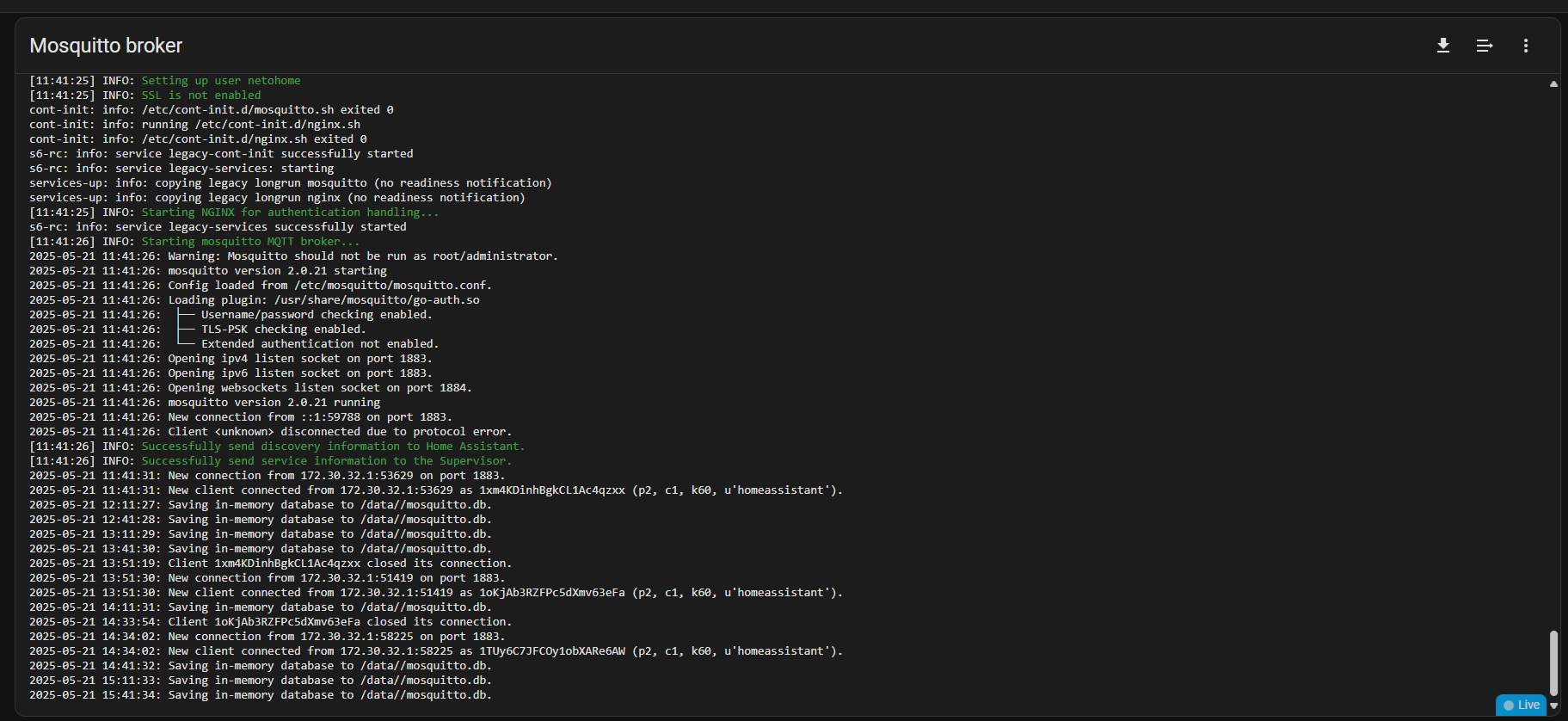Click client connected line with ID 1oKjAb3RZFPc5dXmv63eFa
Viewport: 1568px width, 721px height.
coord(436,593)
